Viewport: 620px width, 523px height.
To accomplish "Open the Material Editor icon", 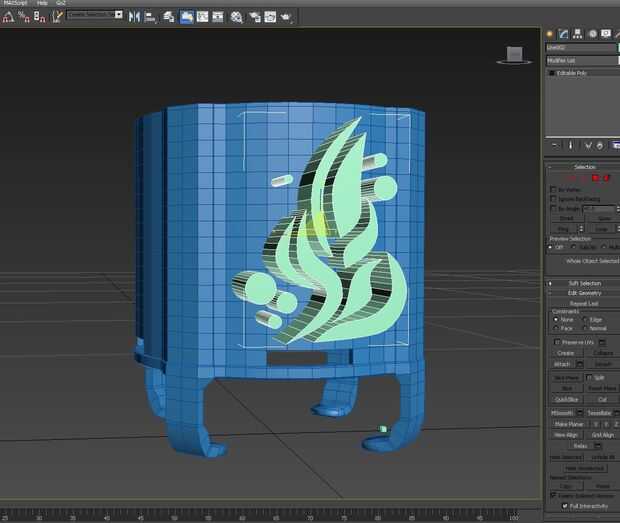I will (236, 17).
